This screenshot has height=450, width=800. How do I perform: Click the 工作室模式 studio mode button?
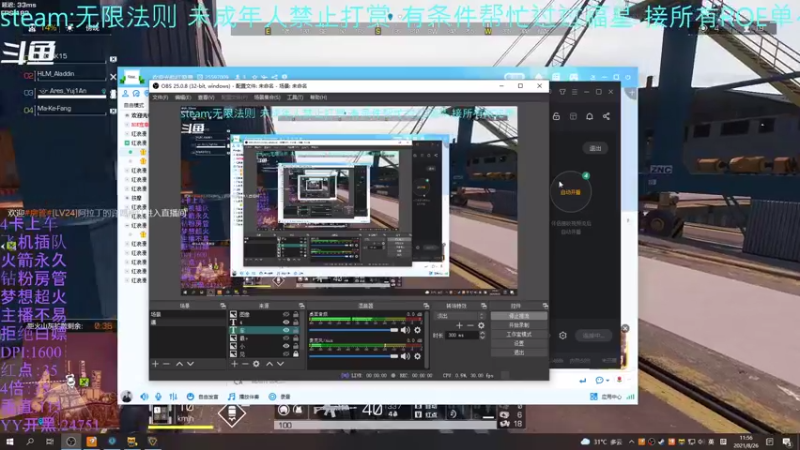519,334
